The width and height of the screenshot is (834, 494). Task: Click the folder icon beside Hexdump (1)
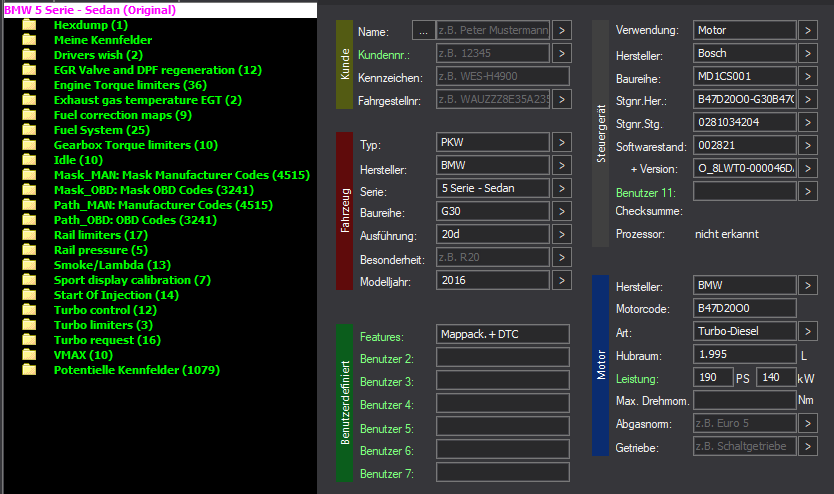[x=29, y=25]
